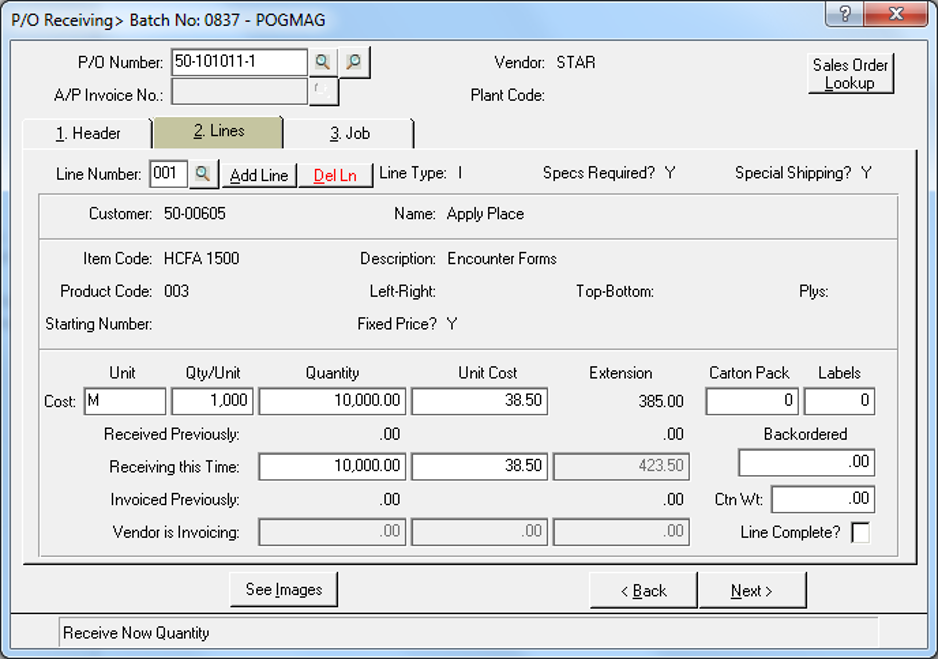This screenshot has height=659, width=938.
Task: Select the 2. Lines tab
Action: tap(218, 132)
